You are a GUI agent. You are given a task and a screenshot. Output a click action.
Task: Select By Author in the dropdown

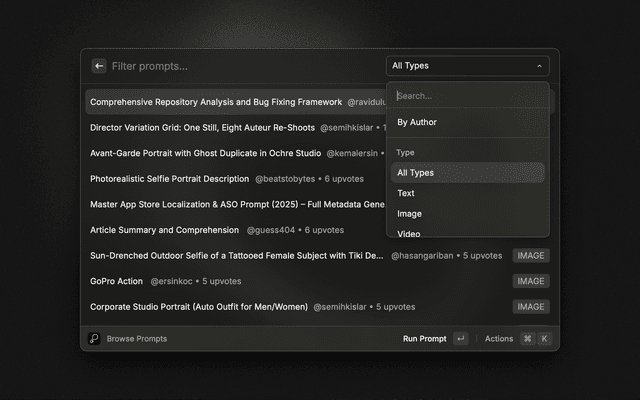pyautogui.click(x=417, y=122)
